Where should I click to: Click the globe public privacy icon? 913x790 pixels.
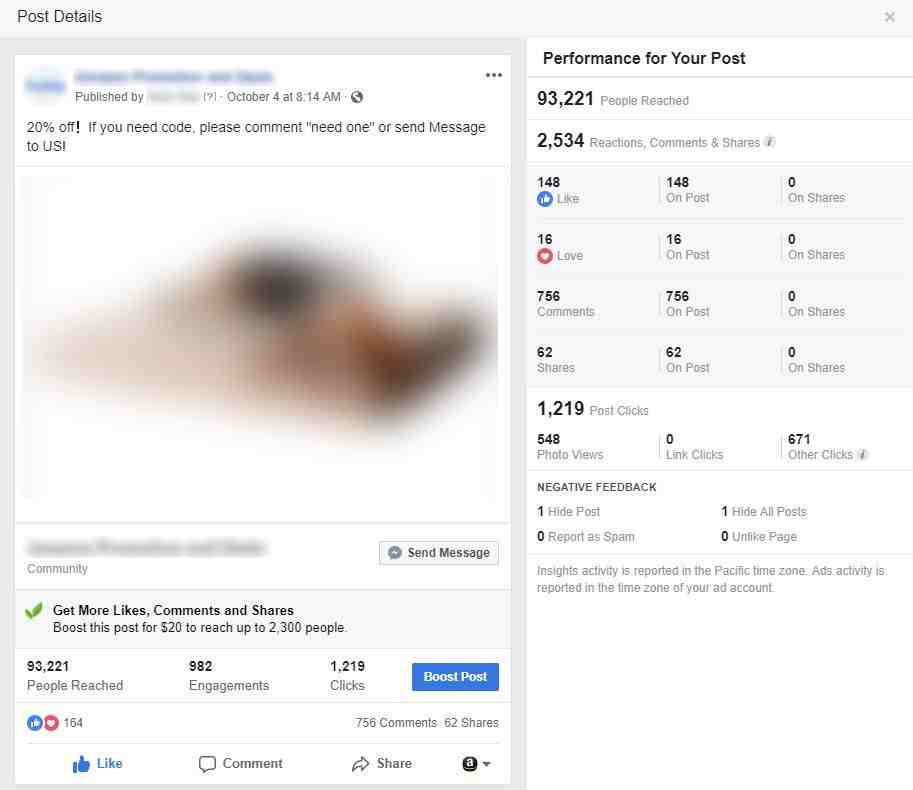(x=357, y=97)
